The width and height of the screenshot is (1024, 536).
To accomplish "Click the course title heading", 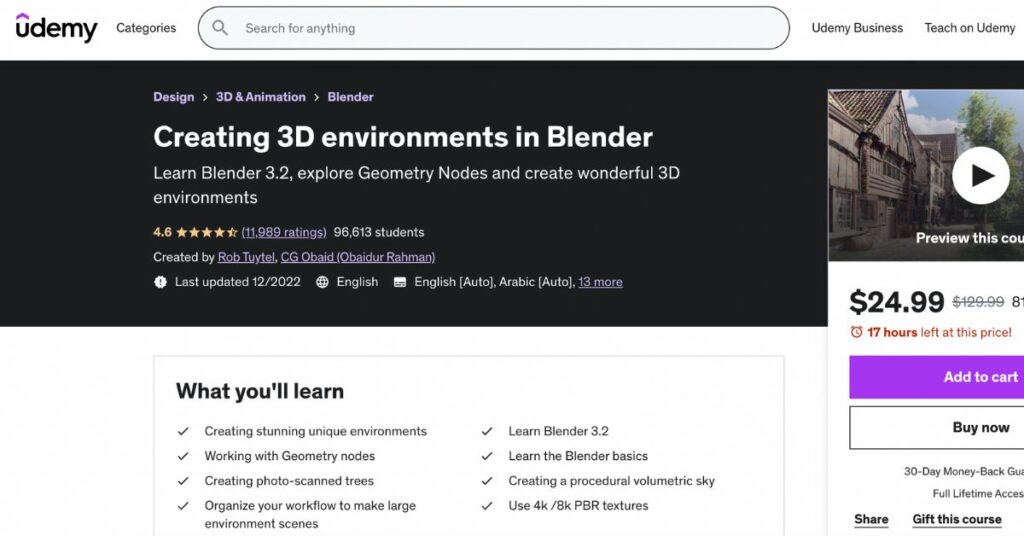I will 403,137.
